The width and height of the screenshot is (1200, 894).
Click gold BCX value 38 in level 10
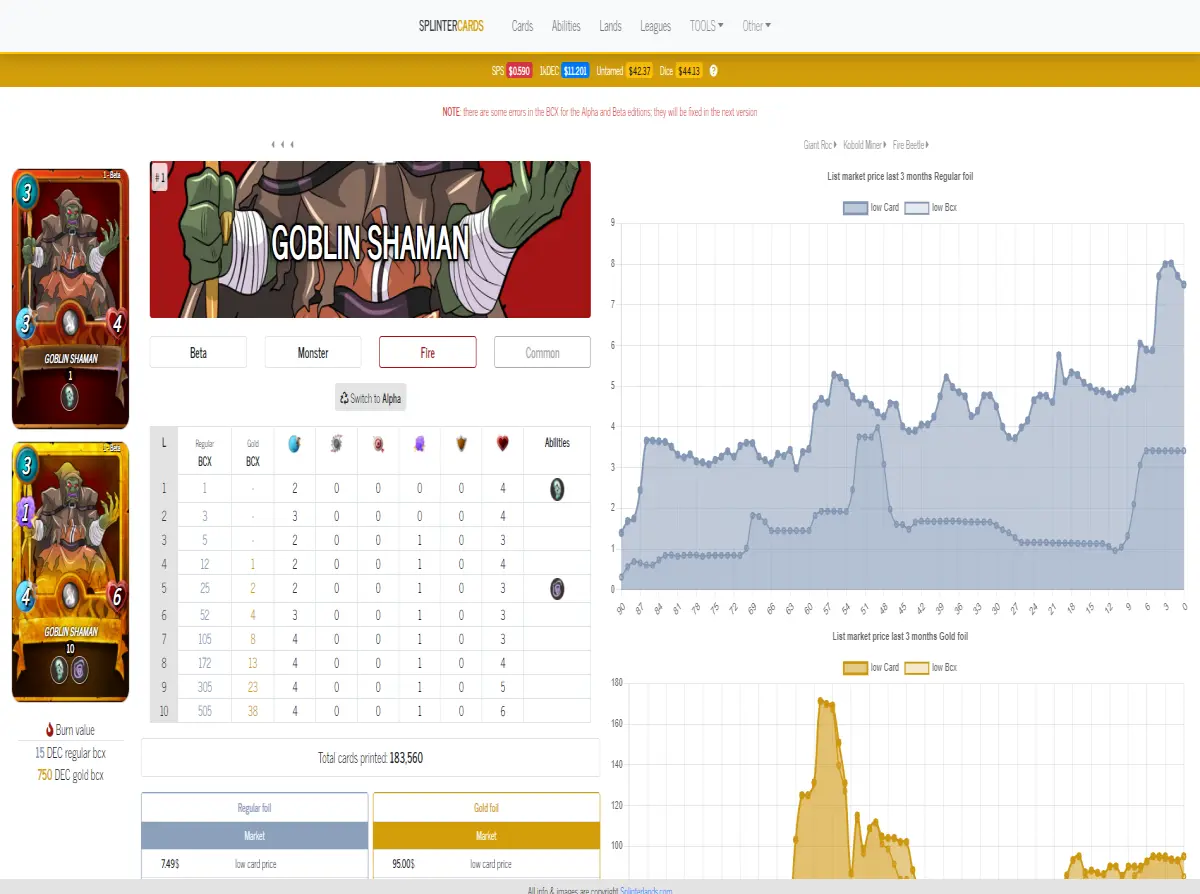[253, 712]
